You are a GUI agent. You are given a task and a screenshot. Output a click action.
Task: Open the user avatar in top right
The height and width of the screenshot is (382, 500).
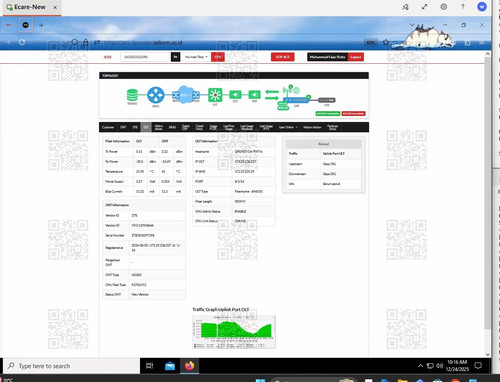tap(482, 6)
